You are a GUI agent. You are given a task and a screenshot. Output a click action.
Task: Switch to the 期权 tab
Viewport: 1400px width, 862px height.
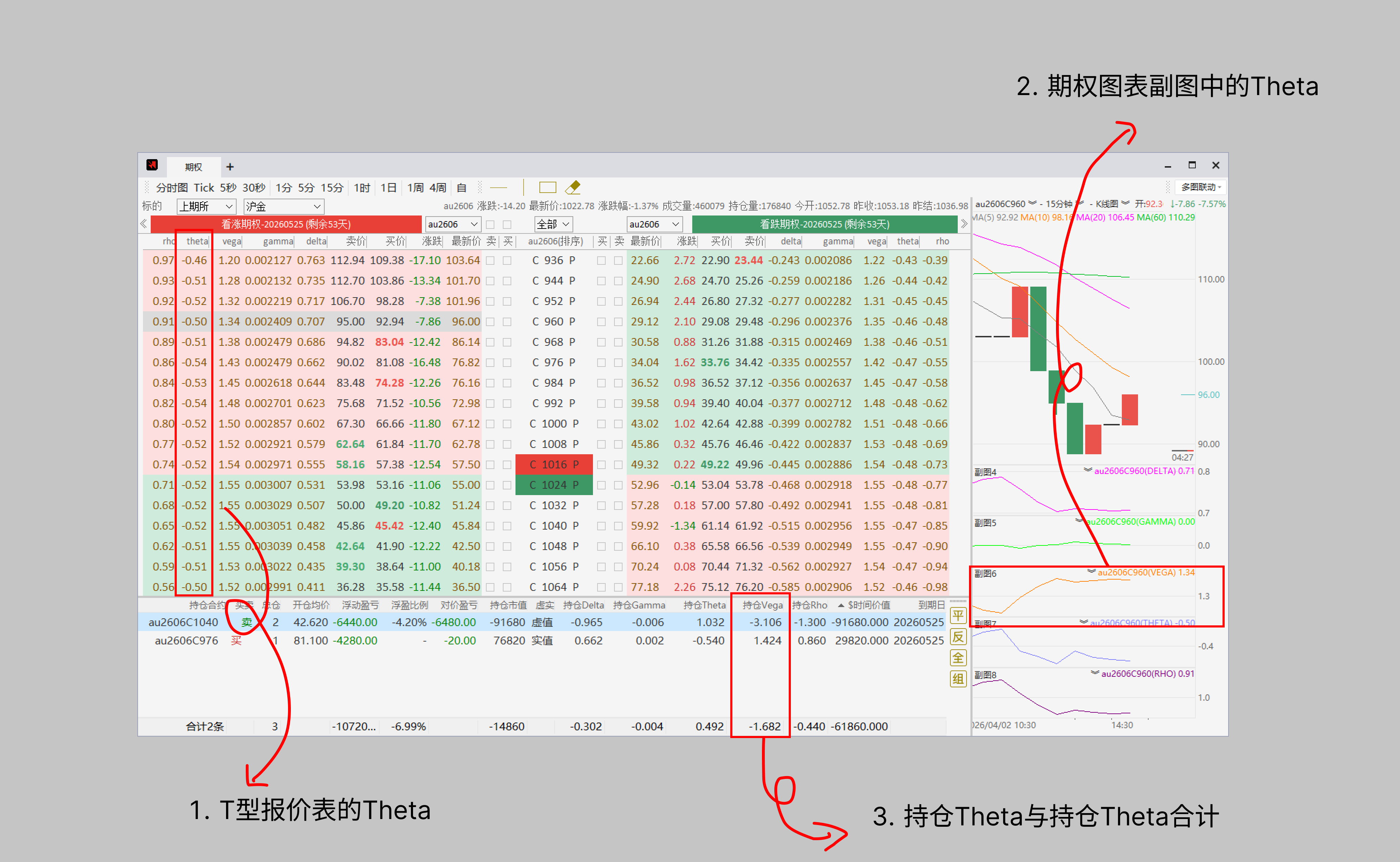pos(193,167)
